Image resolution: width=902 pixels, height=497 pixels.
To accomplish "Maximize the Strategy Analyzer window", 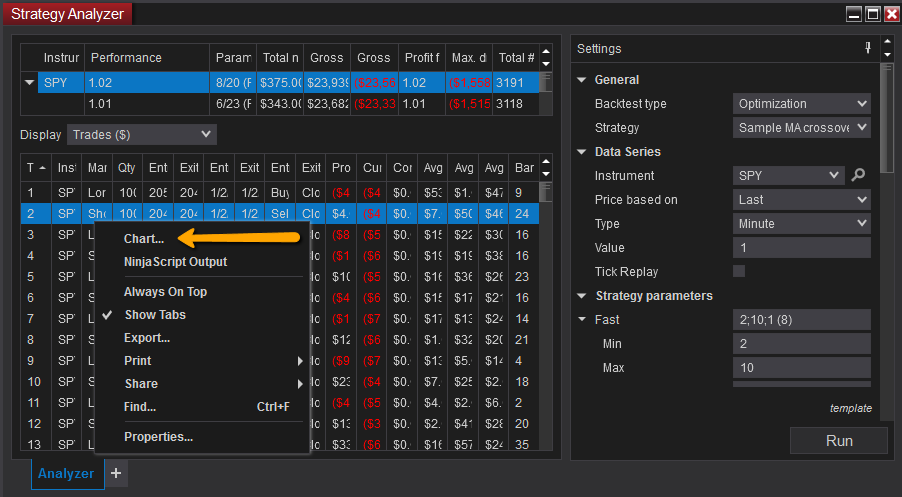I will (x=871, y=14).
